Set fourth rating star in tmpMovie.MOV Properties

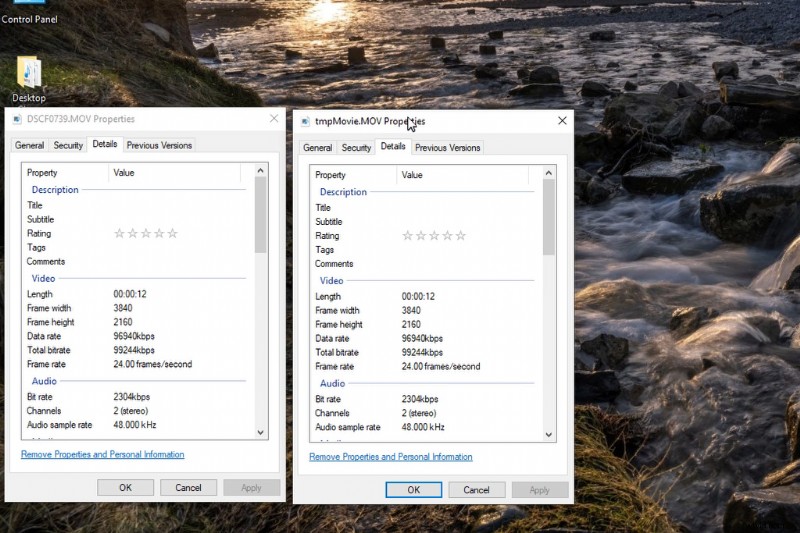point(447,236)
